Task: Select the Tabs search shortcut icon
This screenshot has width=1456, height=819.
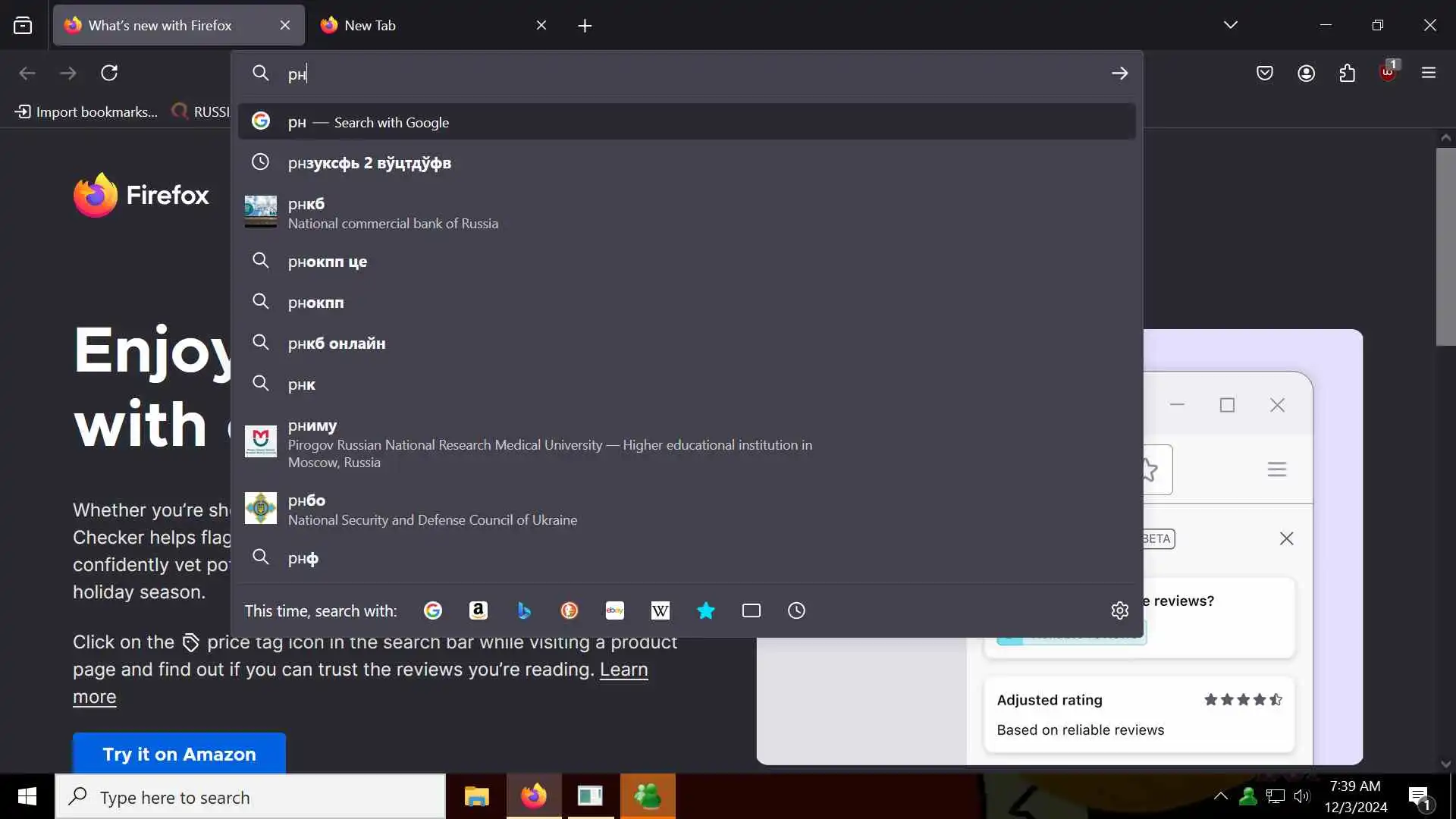Action: [752, 610]
